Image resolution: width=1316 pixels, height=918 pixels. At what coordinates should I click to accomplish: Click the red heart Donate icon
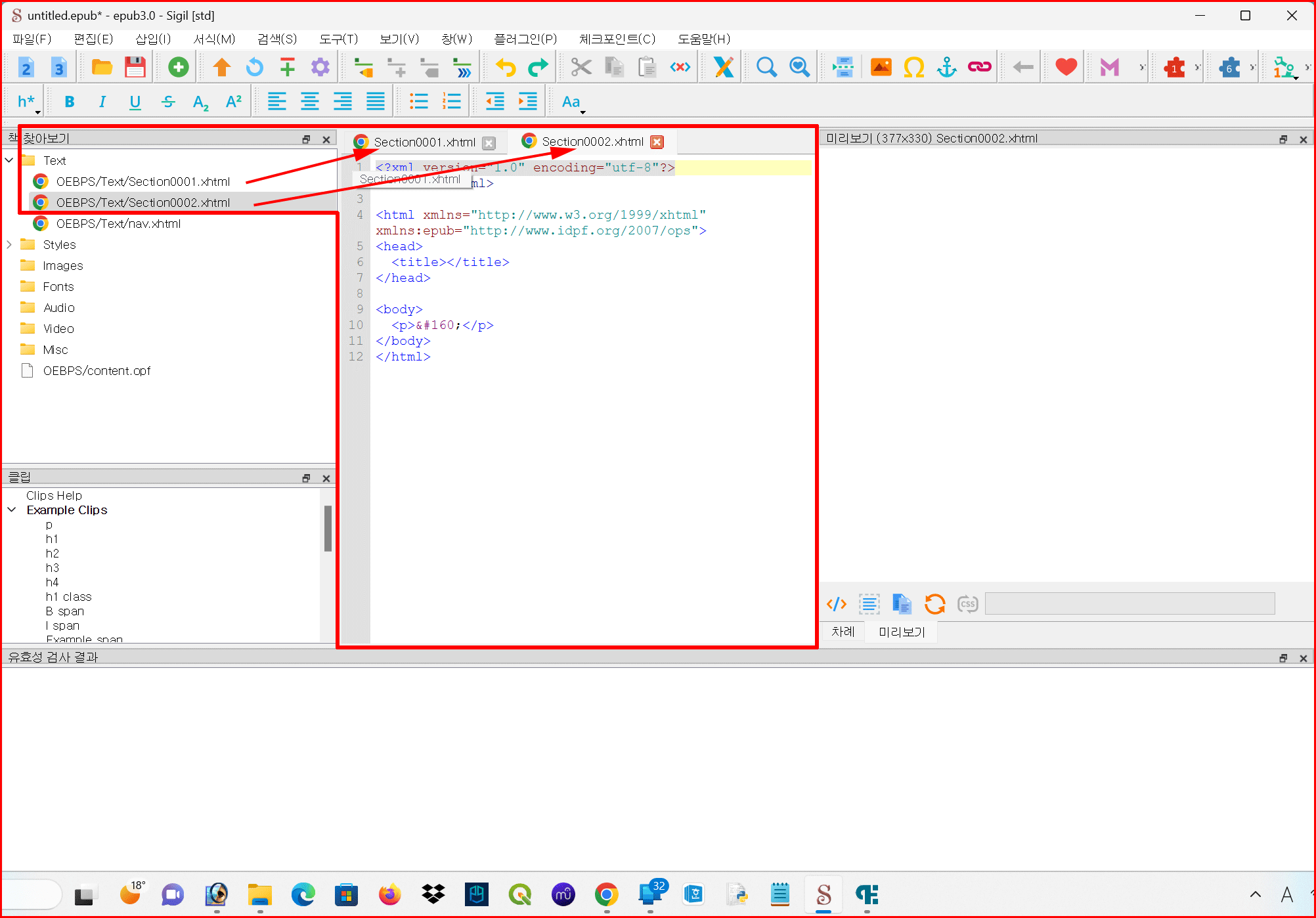1066,67
